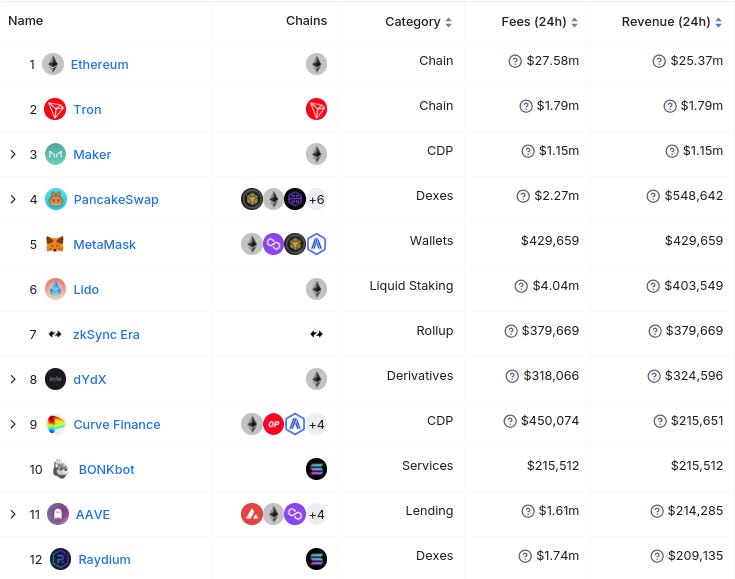This screenshot has height=579, width=735.
Task: Click the Ethereum logo icon next to its name
Action: coord(53,64)
